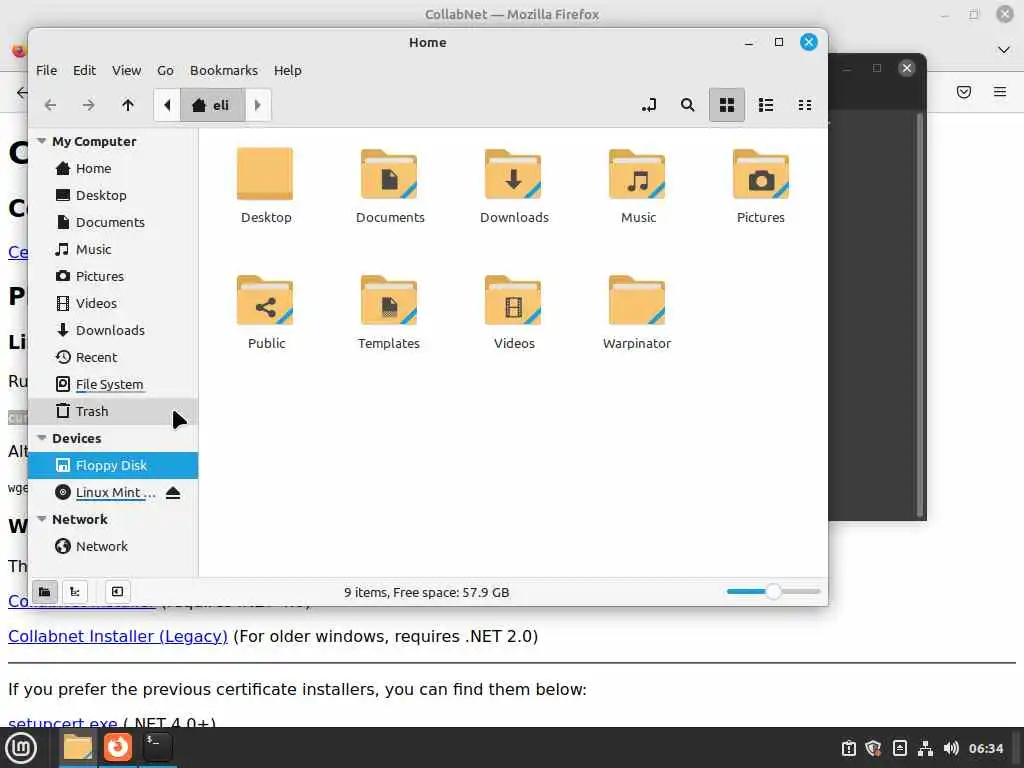Open the Edit menu
1024x768 pixels.
(84, 70)
